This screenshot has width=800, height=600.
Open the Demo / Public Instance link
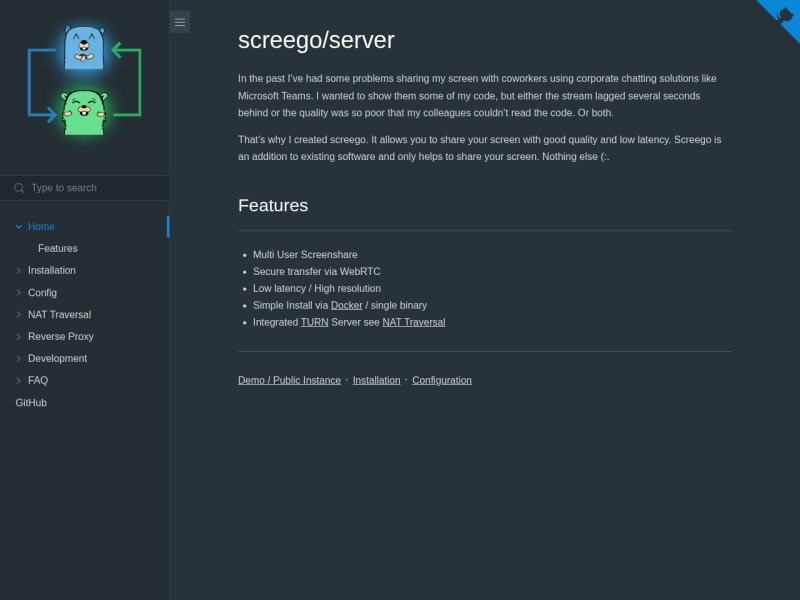(x=289, y=380)
